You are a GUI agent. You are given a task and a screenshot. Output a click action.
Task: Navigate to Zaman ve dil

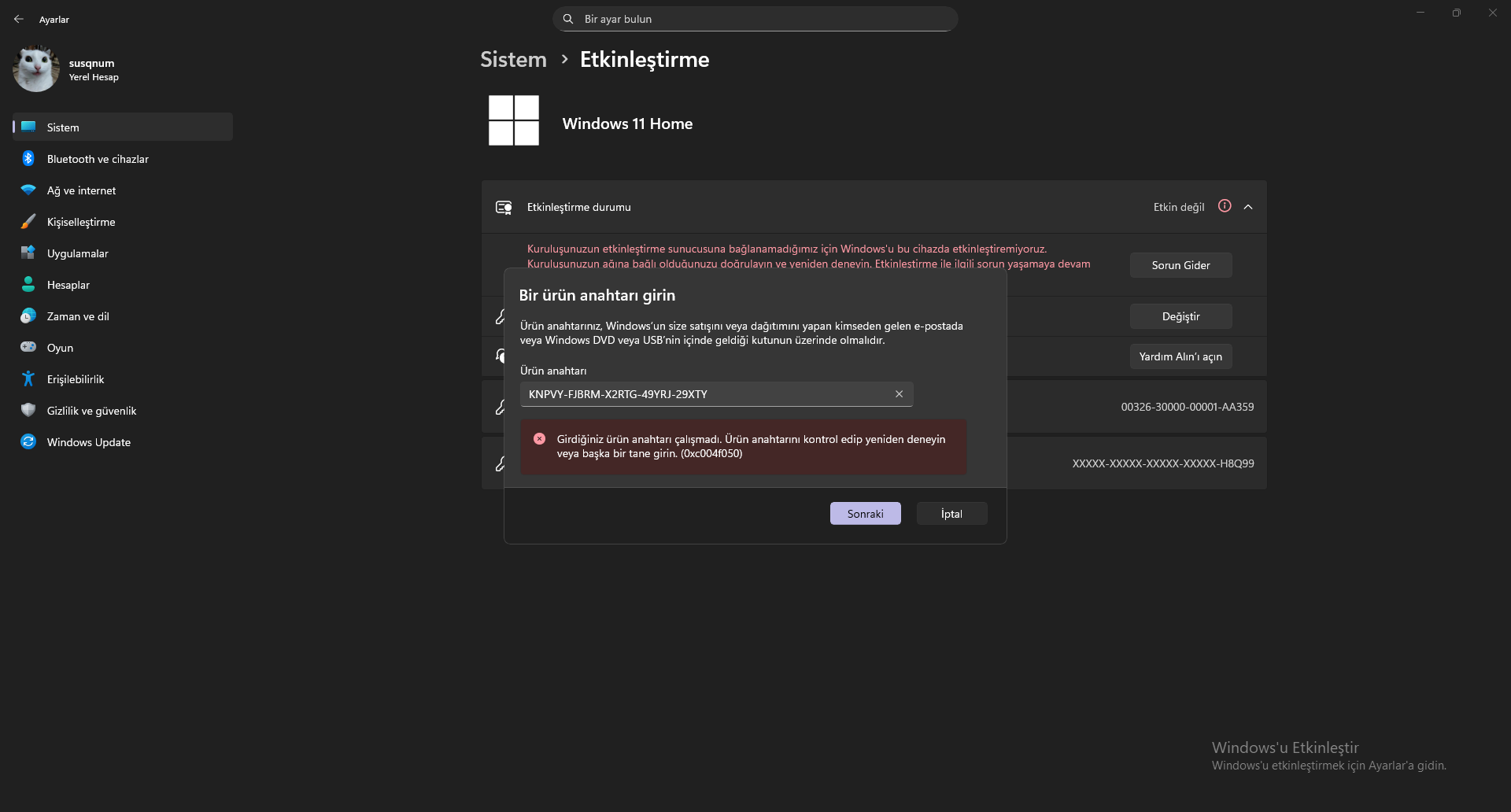(x=123, y=316)
